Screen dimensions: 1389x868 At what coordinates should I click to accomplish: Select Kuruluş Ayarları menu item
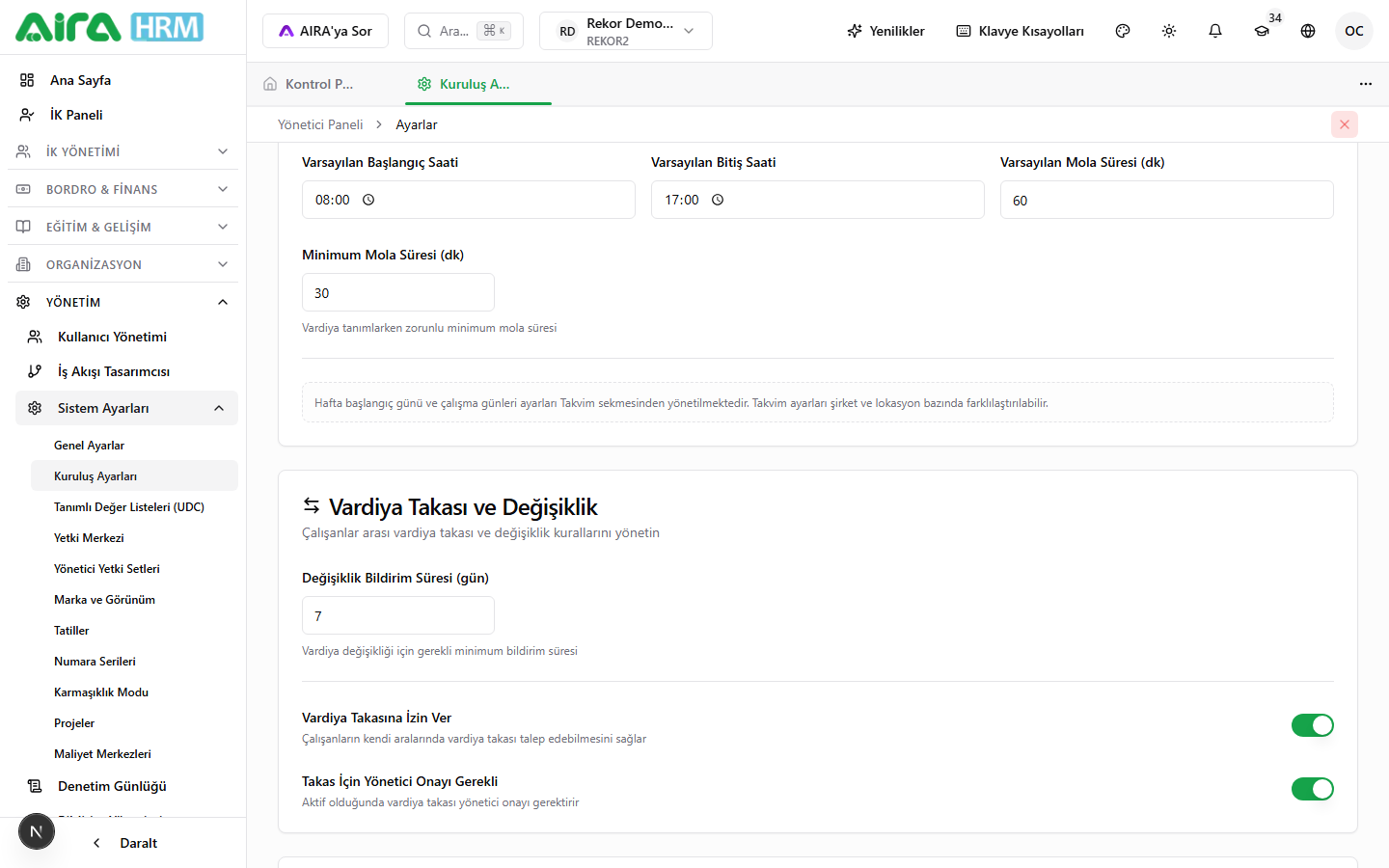point(134,476)
